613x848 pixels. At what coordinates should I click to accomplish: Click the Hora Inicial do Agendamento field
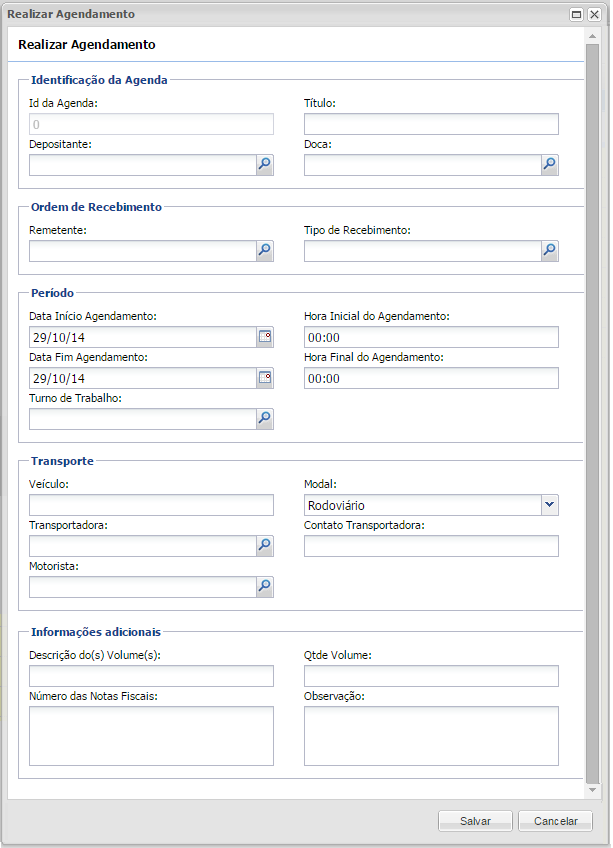[x=431, y=337]
